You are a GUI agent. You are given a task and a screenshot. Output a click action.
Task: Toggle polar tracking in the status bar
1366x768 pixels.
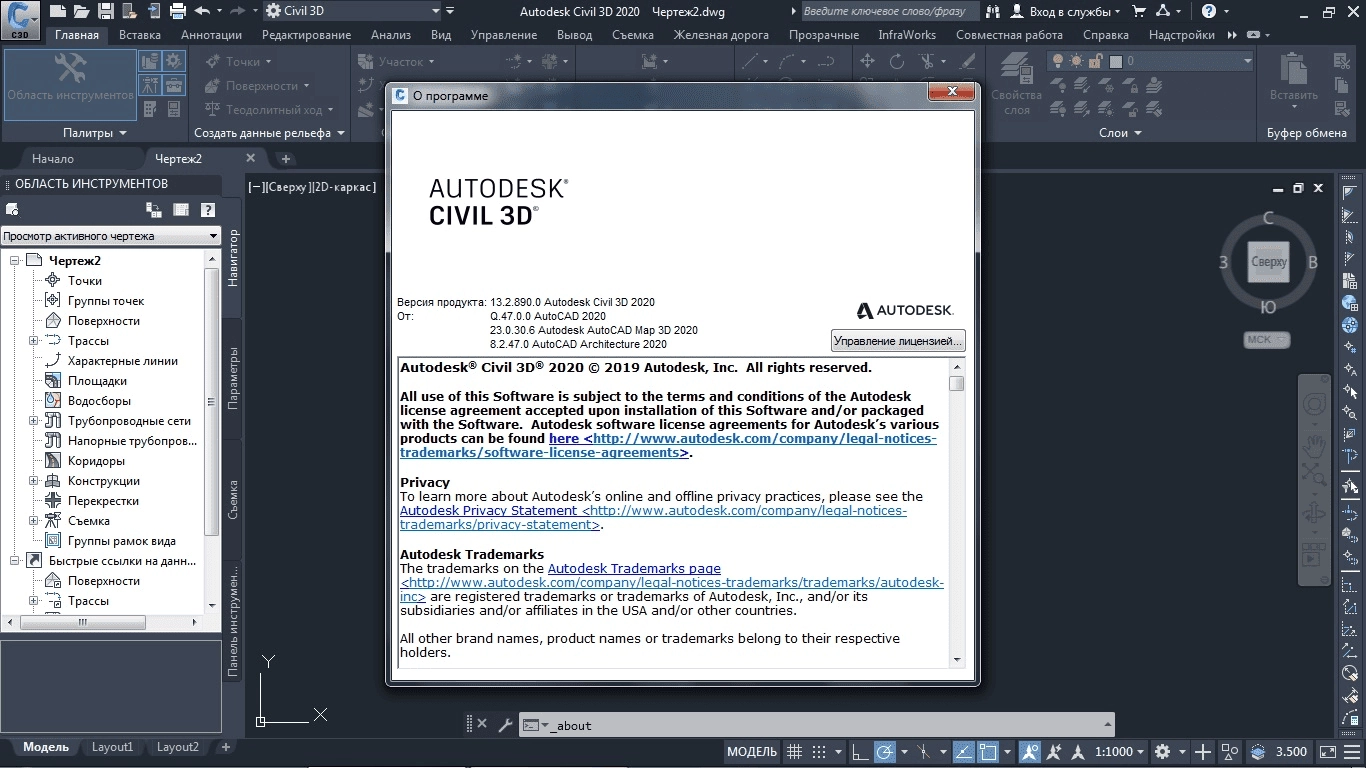tap(885, 751)
